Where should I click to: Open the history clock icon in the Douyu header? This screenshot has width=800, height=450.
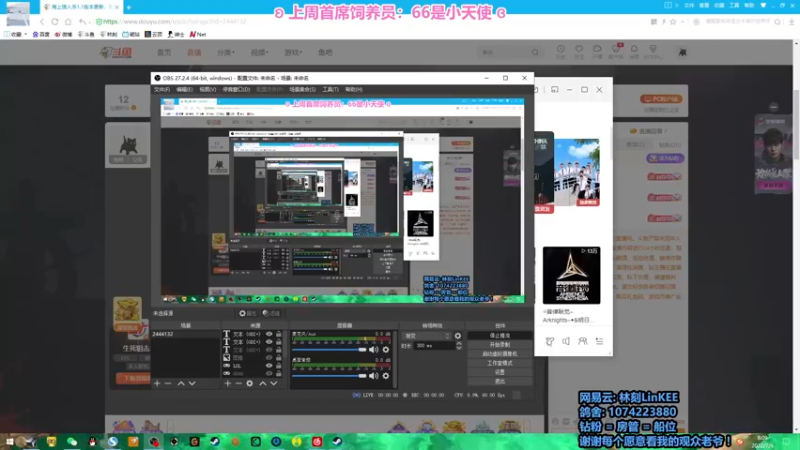(561, 49)
